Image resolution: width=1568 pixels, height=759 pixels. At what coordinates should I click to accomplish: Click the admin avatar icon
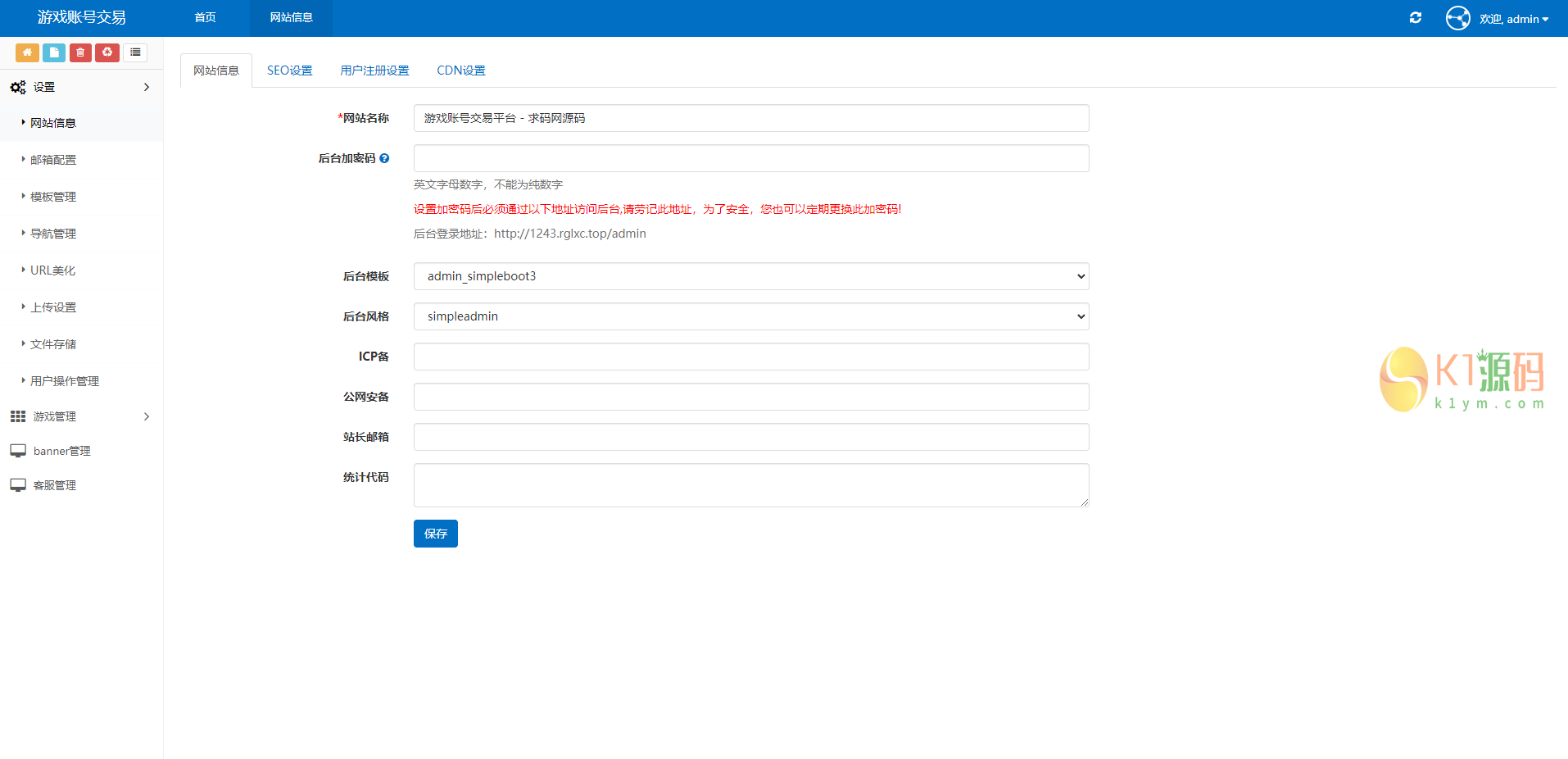click(1458, 18)
